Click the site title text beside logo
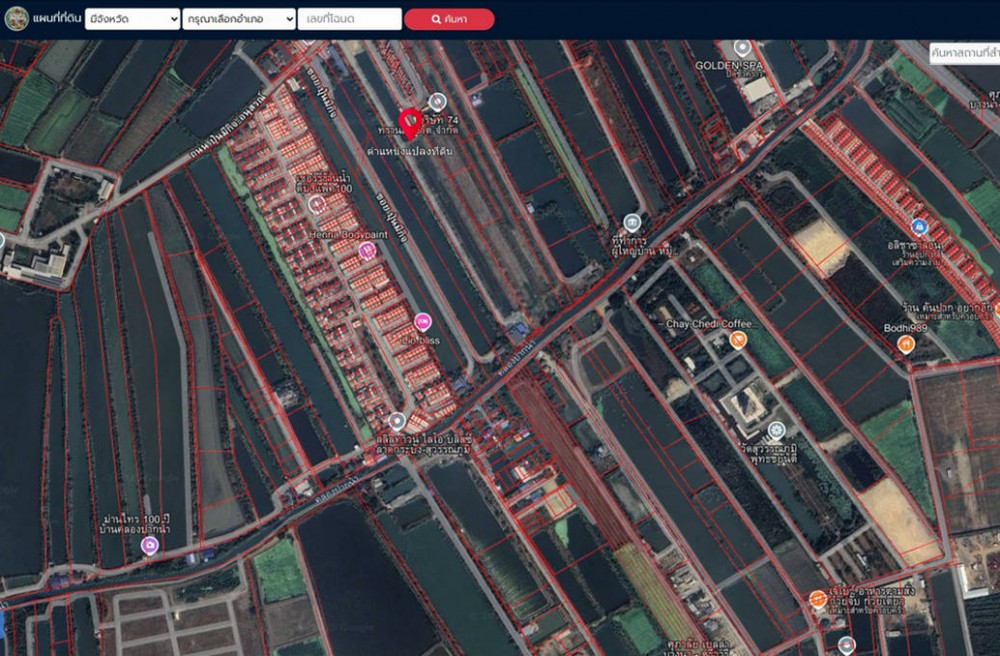Viewport: 1000px width, 656px height. point(56,19)
